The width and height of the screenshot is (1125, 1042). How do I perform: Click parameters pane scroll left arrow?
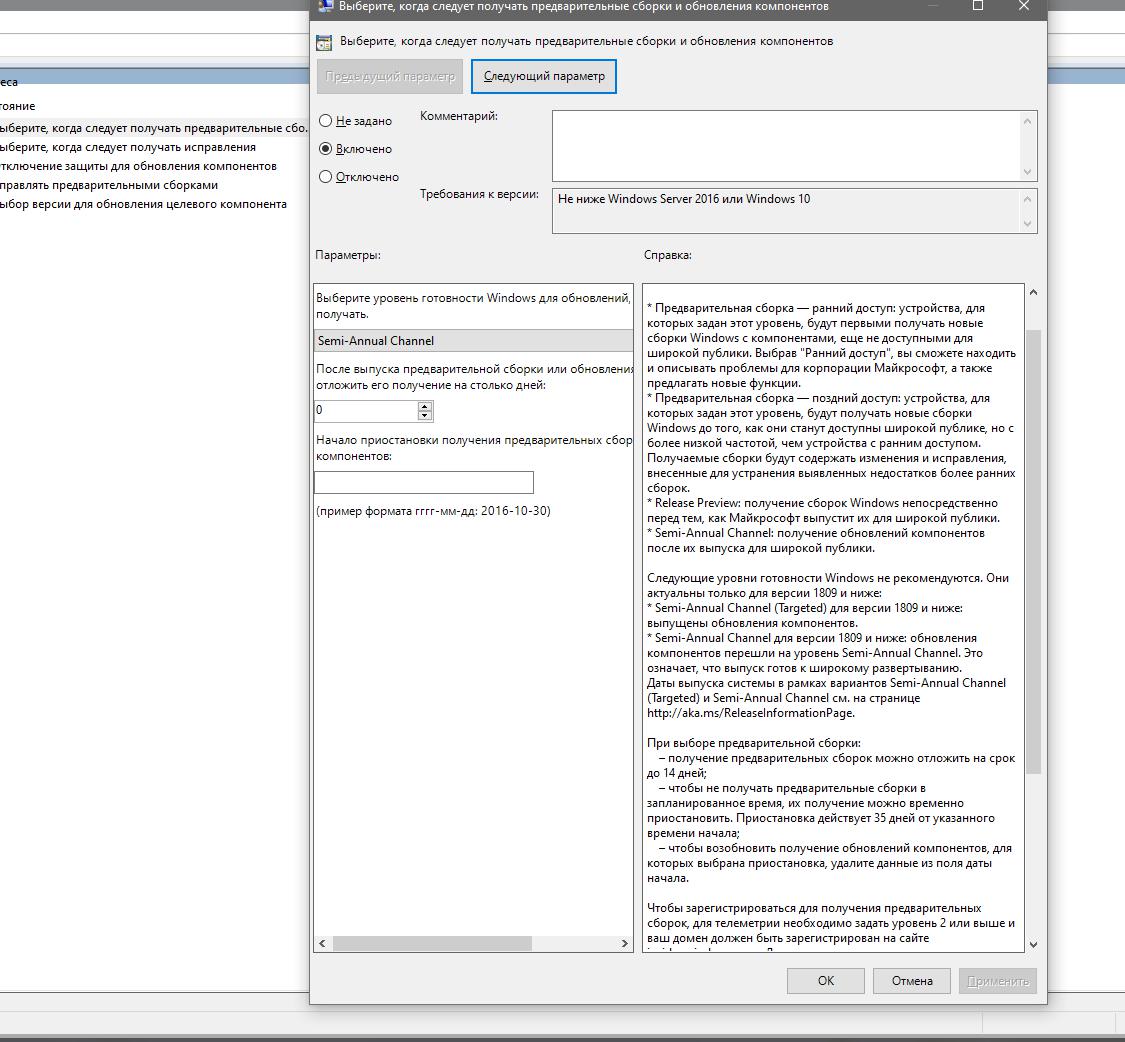coord(322,943)
